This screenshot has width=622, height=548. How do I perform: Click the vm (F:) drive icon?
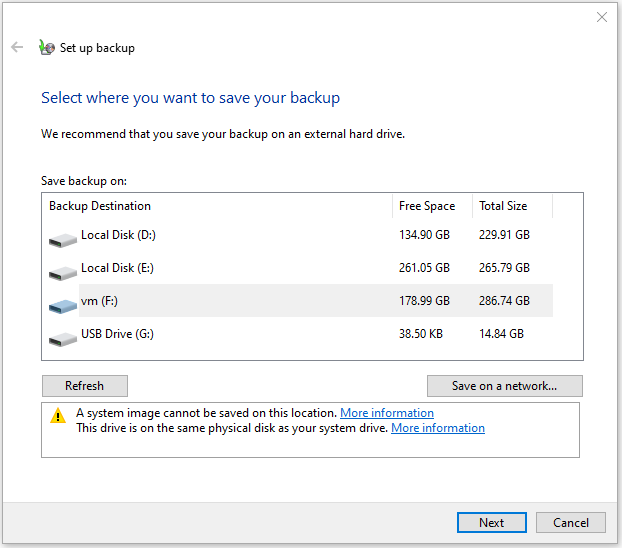[62, 304]
